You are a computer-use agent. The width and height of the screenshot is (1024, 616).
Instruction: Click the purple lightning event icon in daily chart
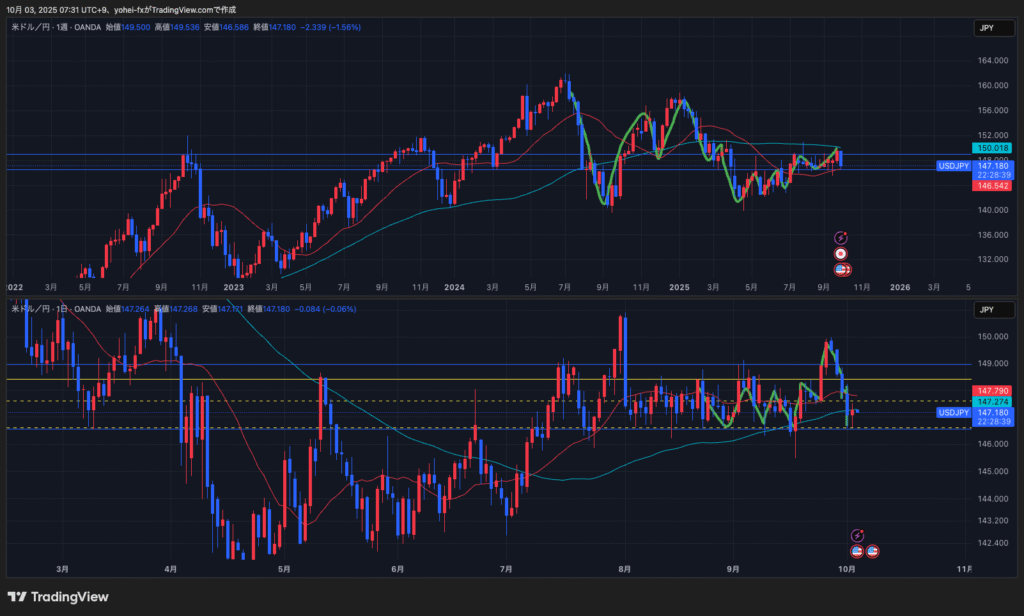point(856,535)
